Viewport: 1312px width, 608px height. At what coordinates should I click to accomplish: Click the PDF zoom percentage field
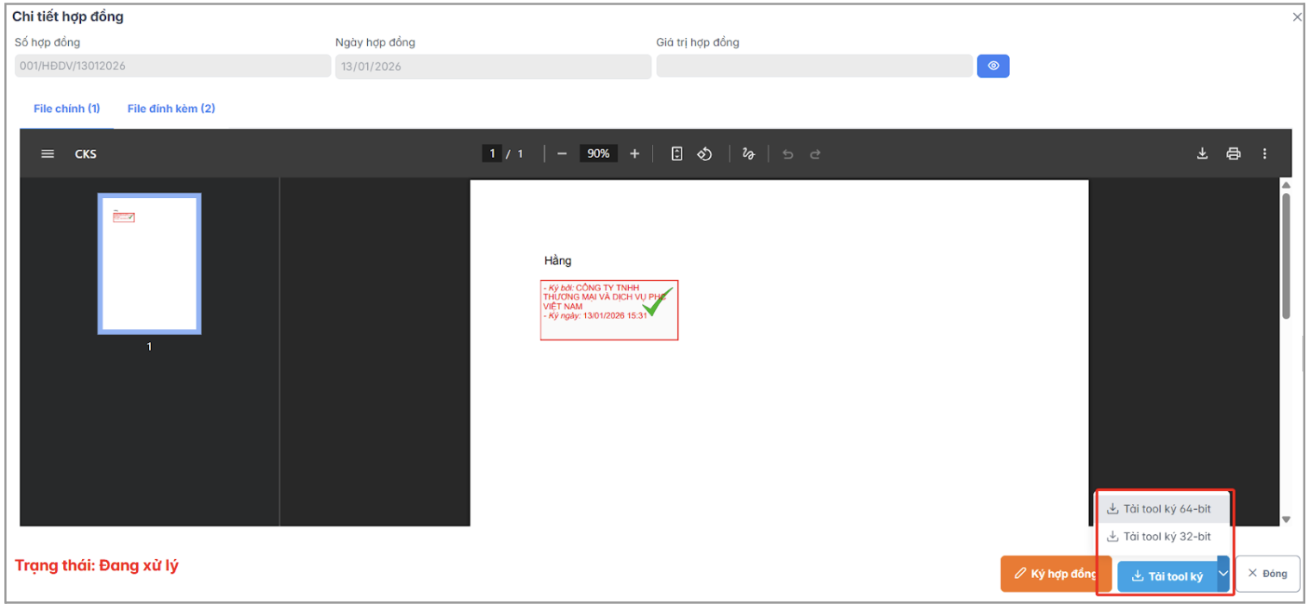598,154
